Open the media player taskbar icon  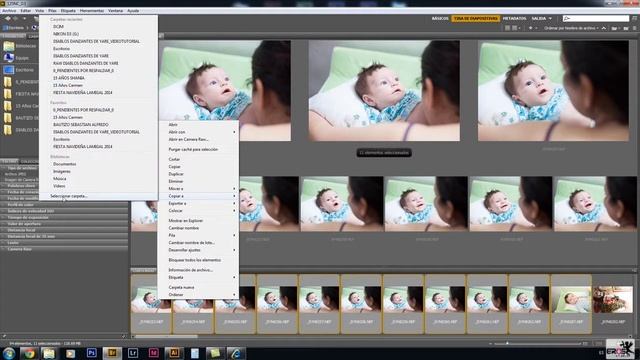tap(70, 353)
